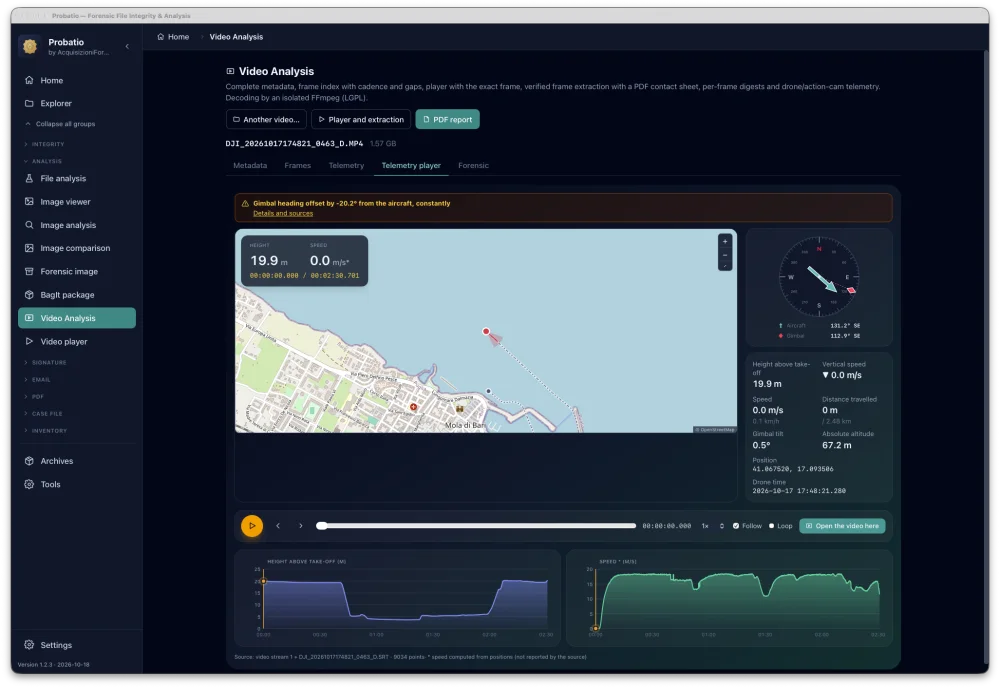This screenshot has height=688, width=1000.
Task: Click the telemetry playback seek bar
Action: (476, 526)
